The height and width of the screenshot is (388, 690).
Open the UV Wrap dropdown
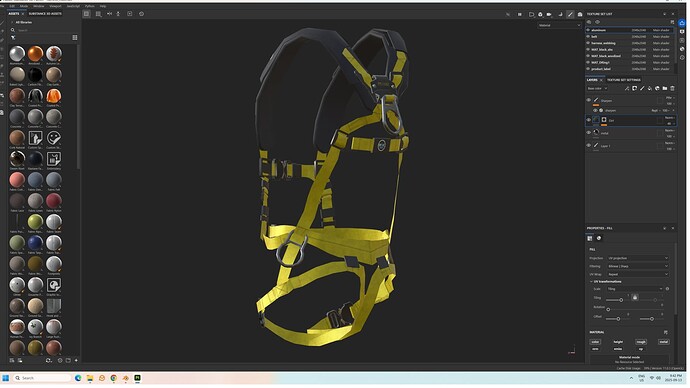point(638,275)
